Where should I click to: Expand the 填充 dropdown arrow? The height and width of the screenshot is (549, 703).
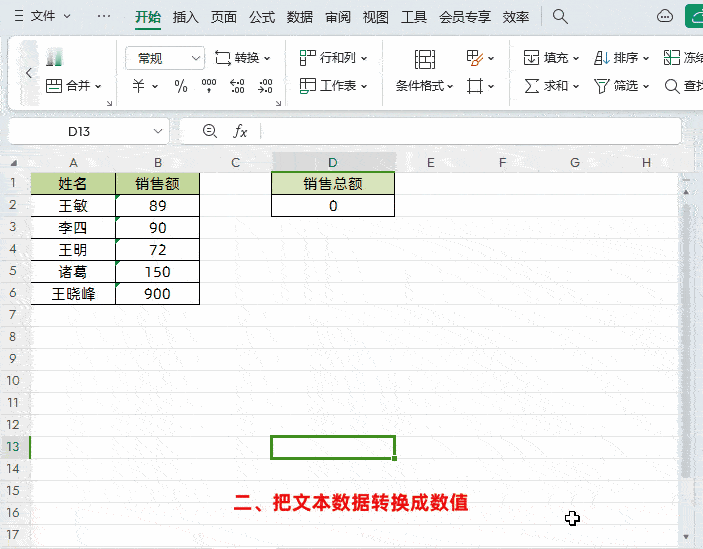tap(576, 58)
